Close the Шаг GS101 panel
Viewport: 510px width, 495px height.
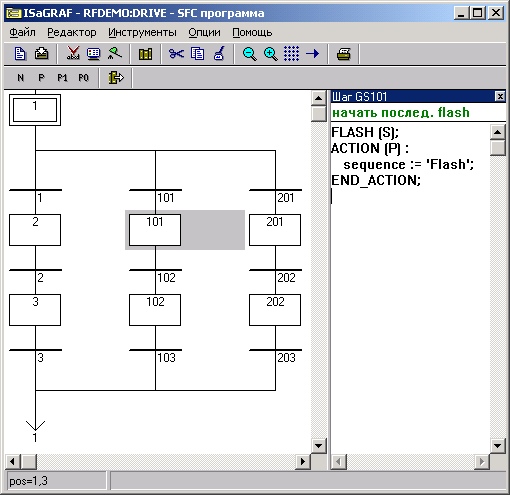coord(500,97)
